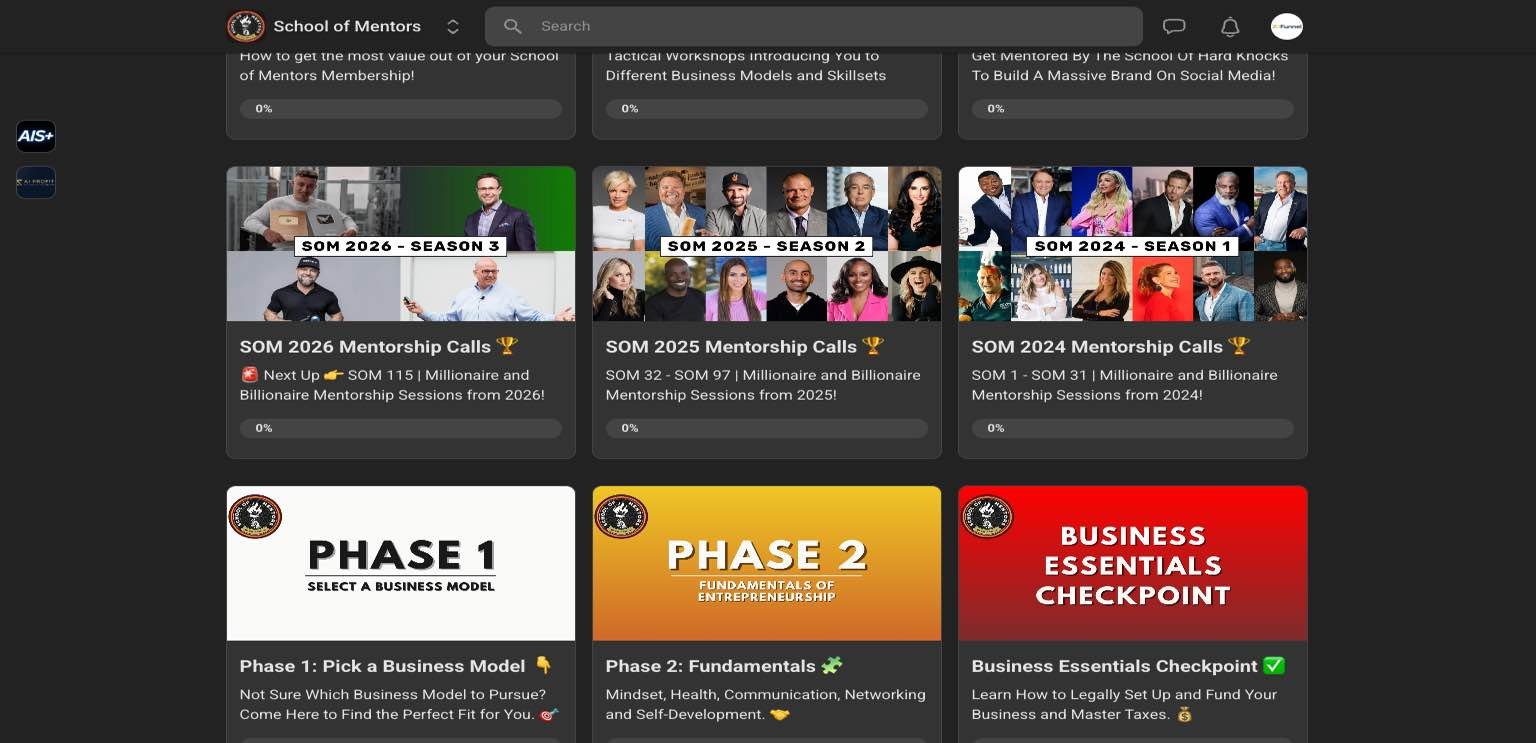
Task: Click the SOM 2024 course progress bar
Action: [1132, 428]
